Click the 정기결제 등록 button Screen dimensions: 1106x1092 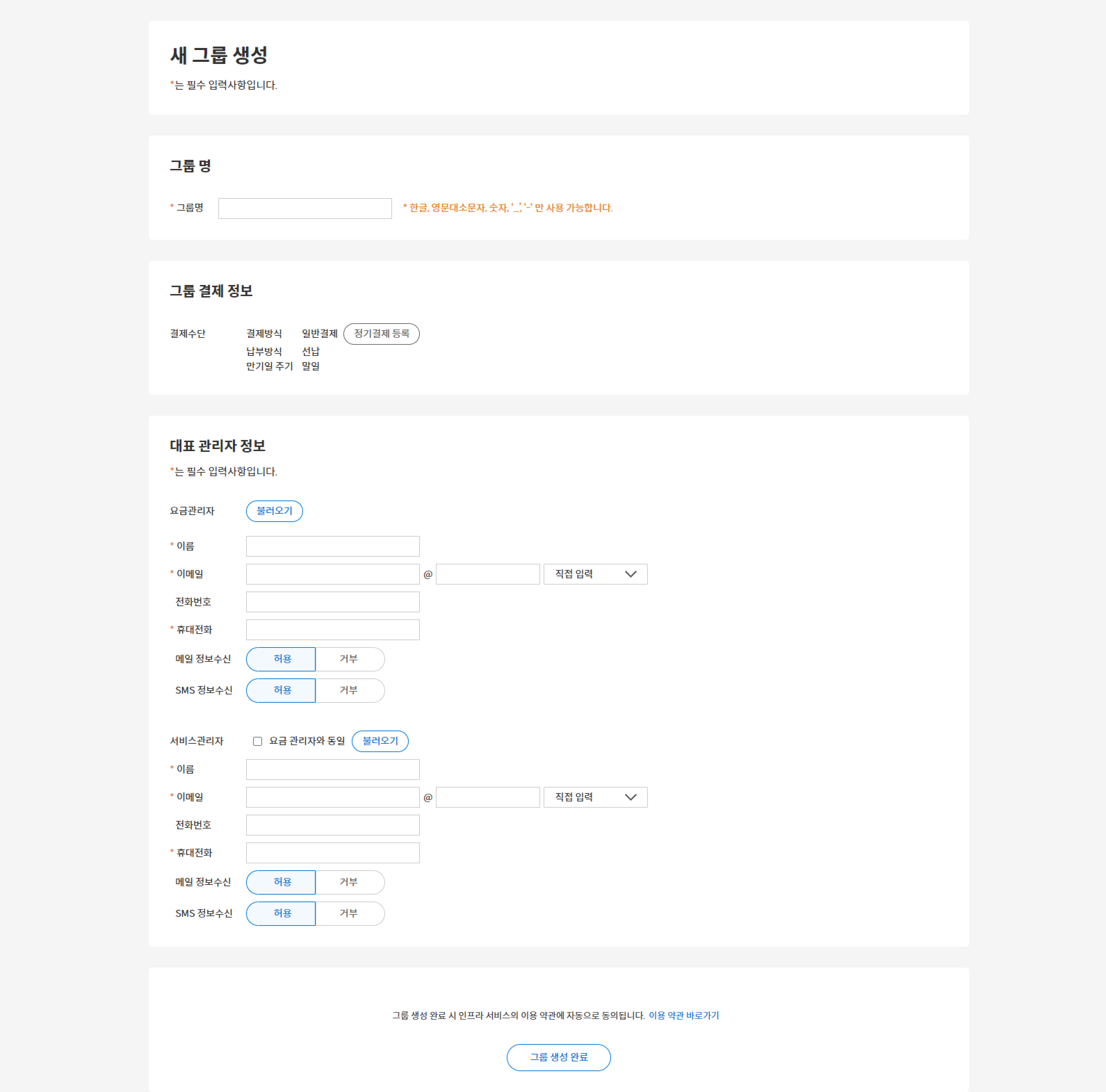[x=381, y=334]
